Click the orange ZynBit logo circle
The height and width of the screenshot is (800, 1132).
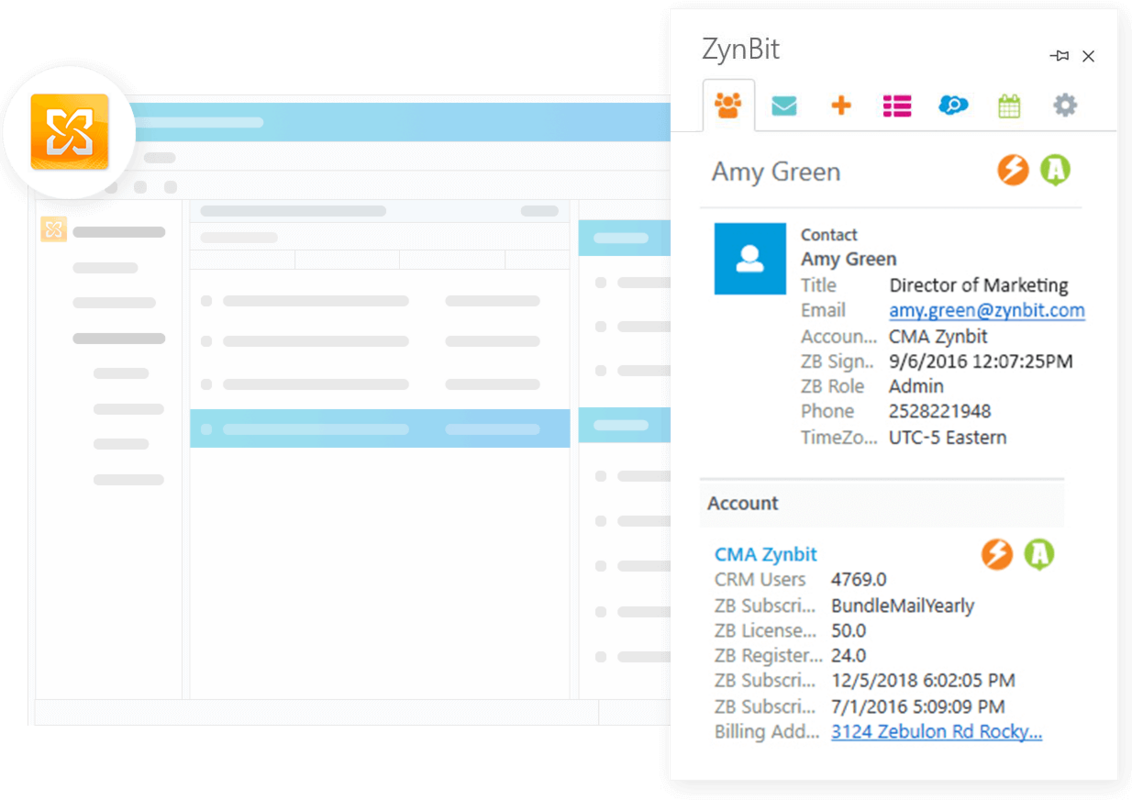pyautogui.click(x=70, y=131)
